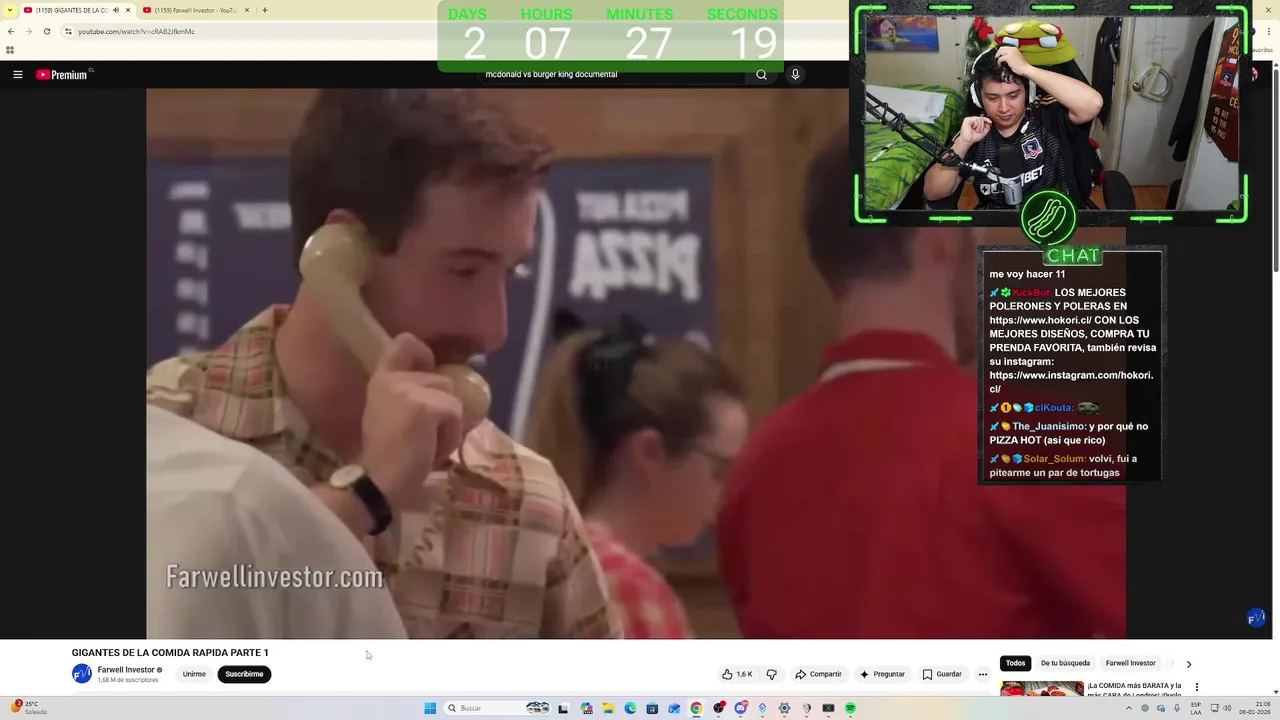The image size is (1280, 720).
Task: Share the video via Compartir button
Action: click(x=819, y=674)
